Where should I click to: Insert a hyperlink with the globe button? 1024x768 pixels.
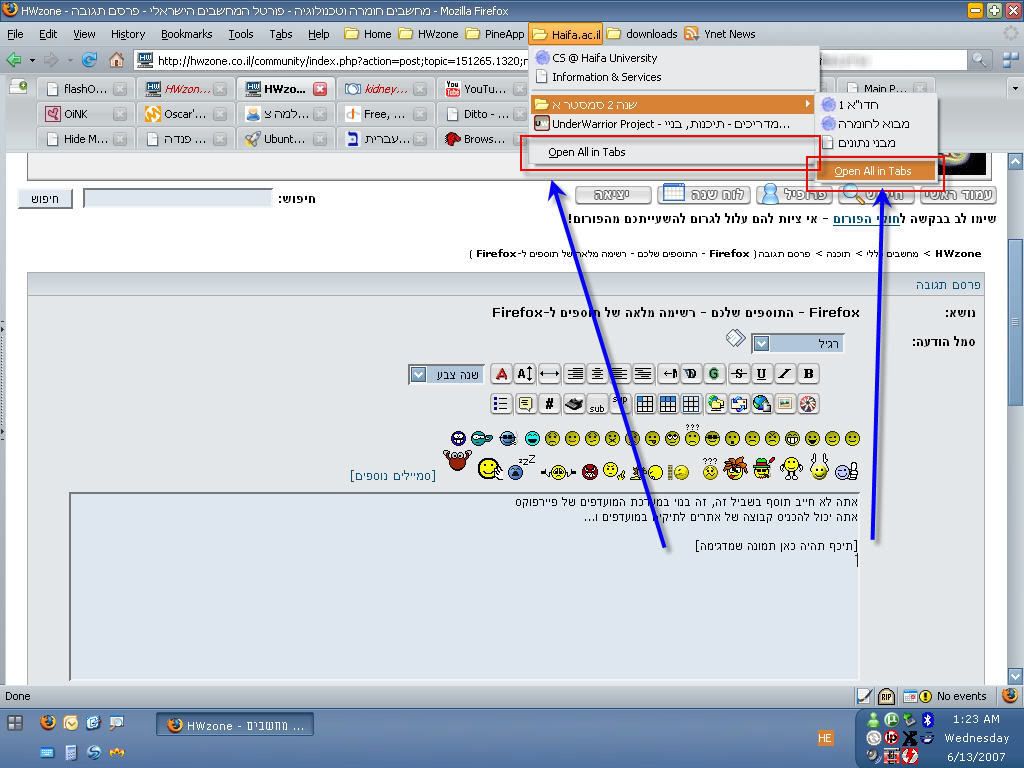click(761, 404)
